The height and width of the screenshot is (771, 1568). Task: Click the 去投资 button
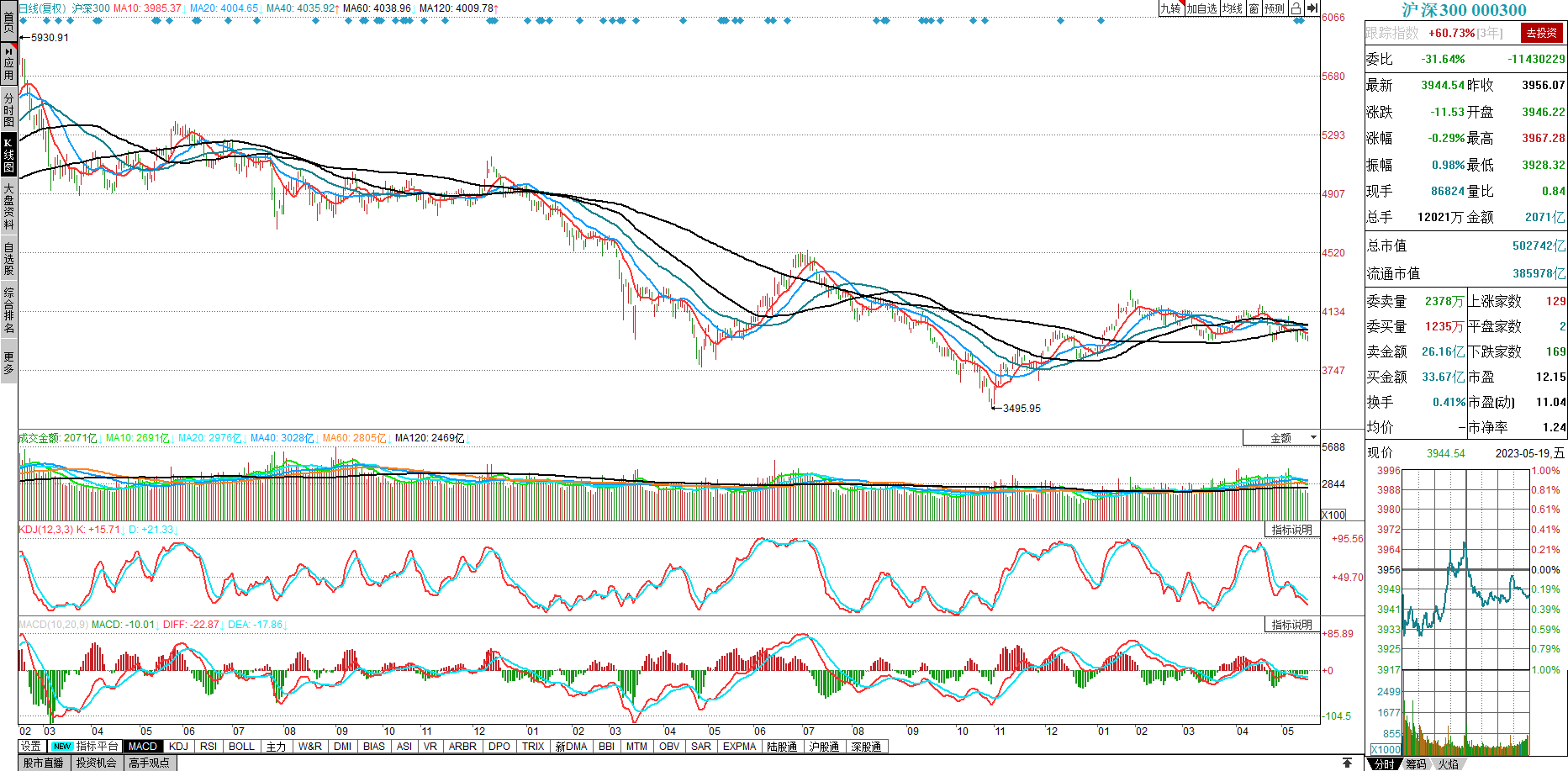pyautogui.click(x=1542, y=33)
